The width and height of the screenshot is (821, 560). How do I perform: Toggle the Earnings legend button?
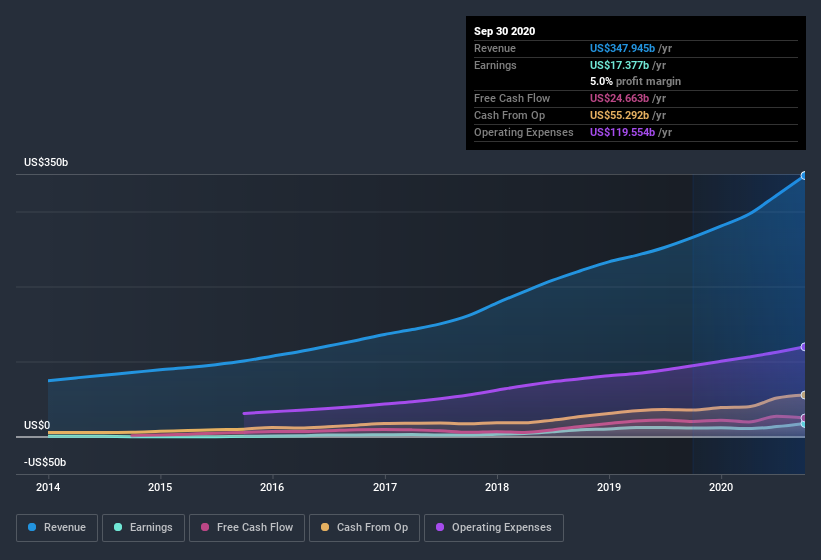[x=143, y=528]
